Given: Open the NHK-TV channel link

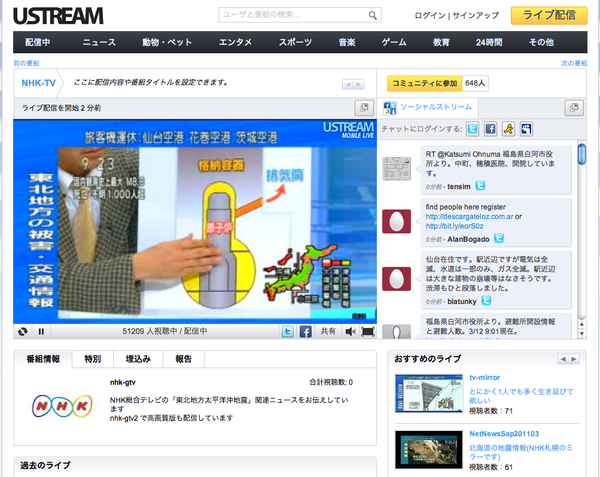Looking at the screenshot, I should point(38,83).
